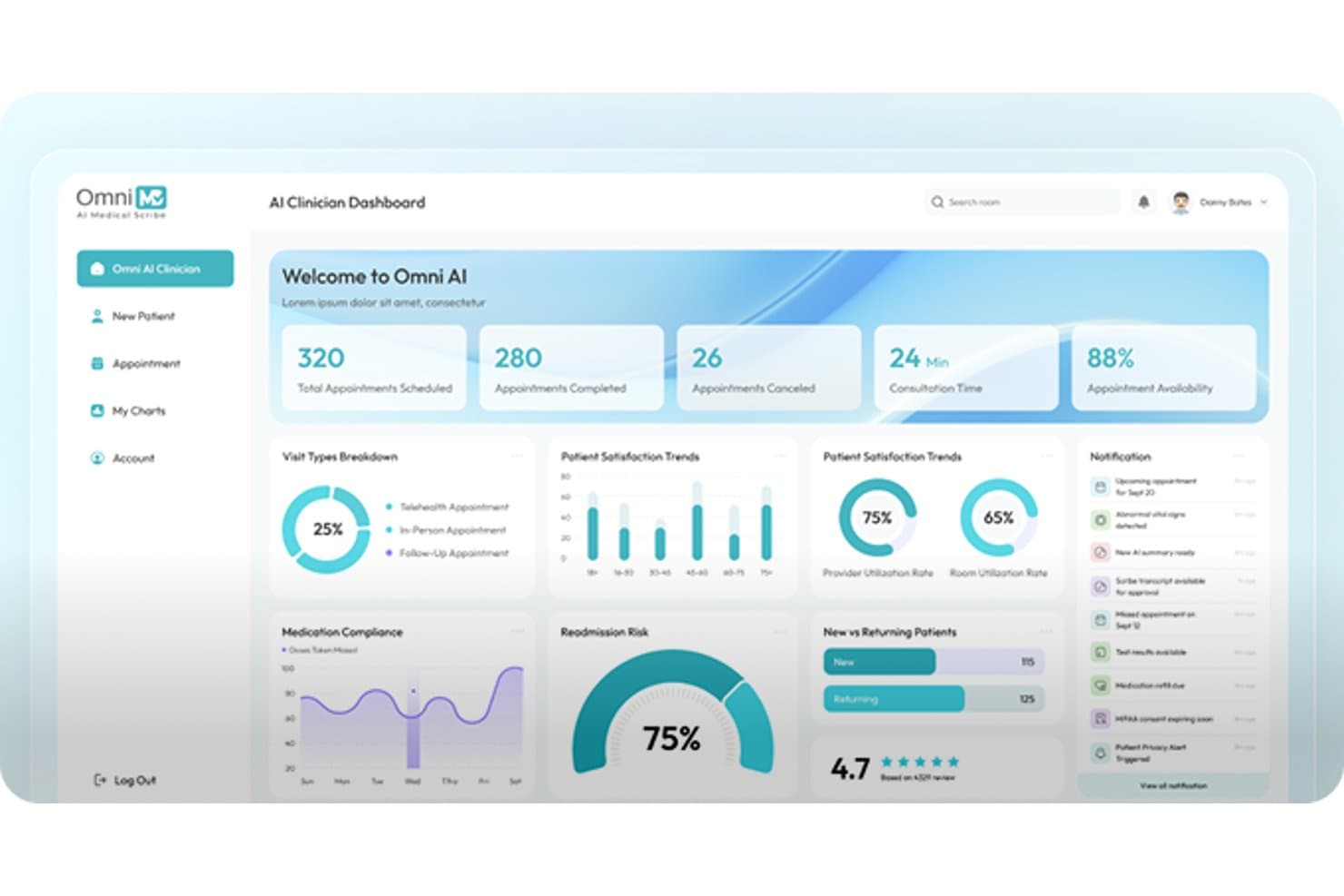Open the Medication refill due notification

click(x=1172, y=685)
